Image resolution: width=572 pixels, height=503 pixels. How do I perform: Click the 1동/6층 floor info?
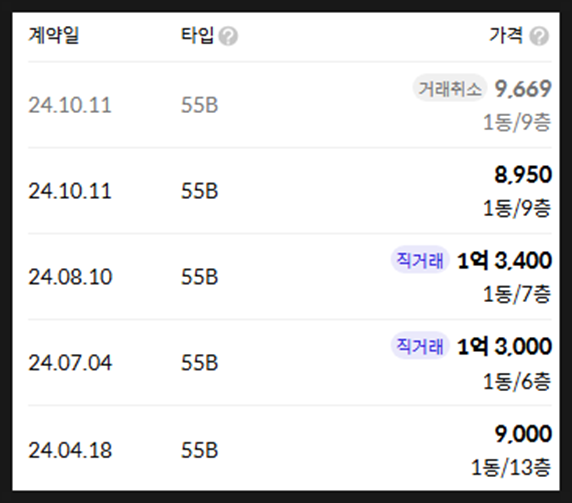517,382
